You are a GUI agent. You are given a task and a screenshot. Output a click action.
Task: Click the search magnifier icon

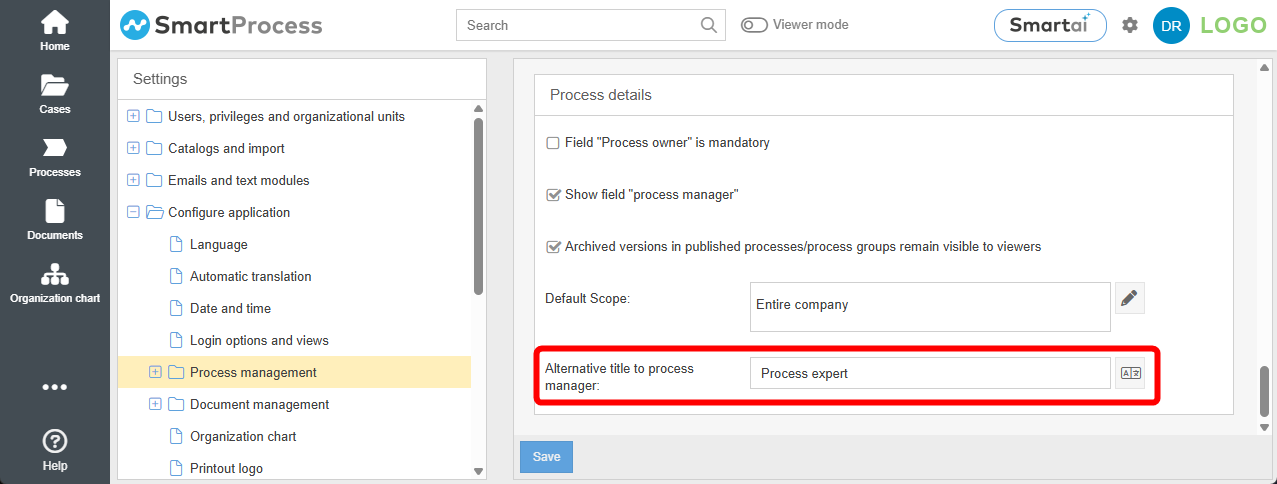point(709,25)
